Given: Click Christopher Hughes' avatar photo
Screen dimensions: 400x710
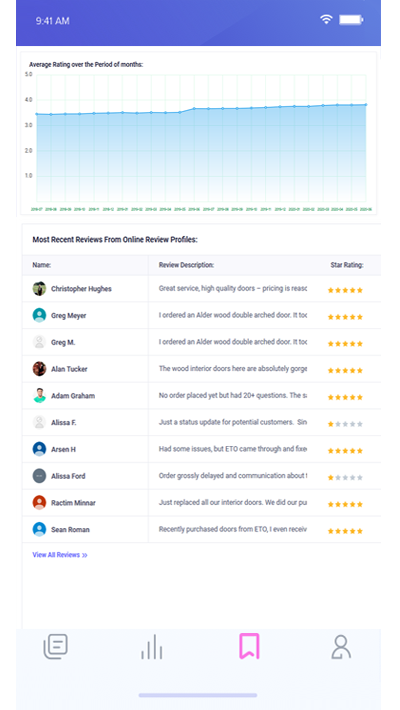Looking at the screenshot, I should click(x=39, y=288).
